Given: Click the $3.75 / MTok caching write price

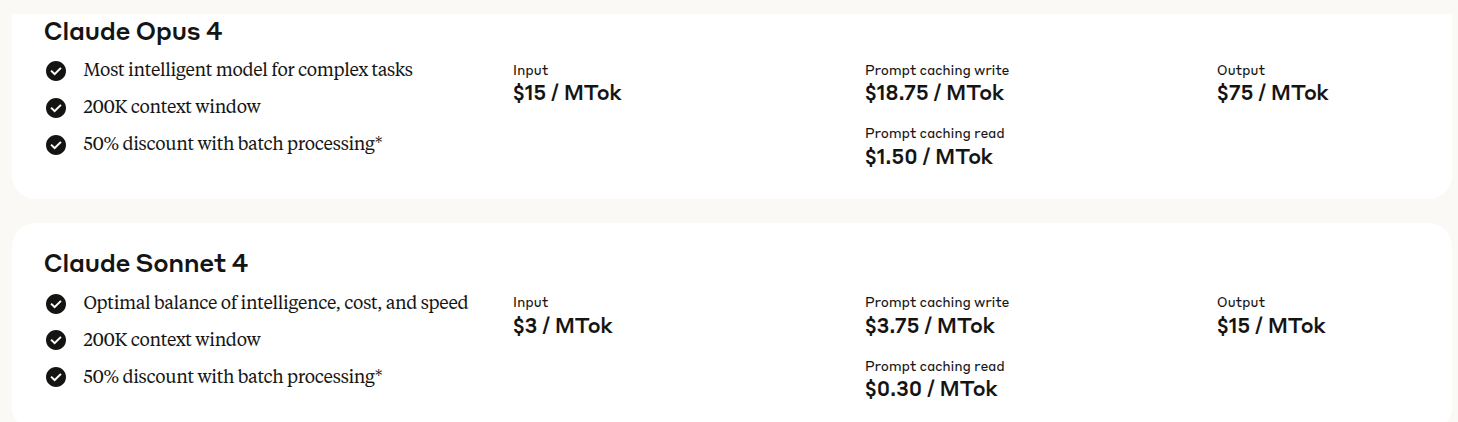Looking at the screenshot, I should coord(930,325).
